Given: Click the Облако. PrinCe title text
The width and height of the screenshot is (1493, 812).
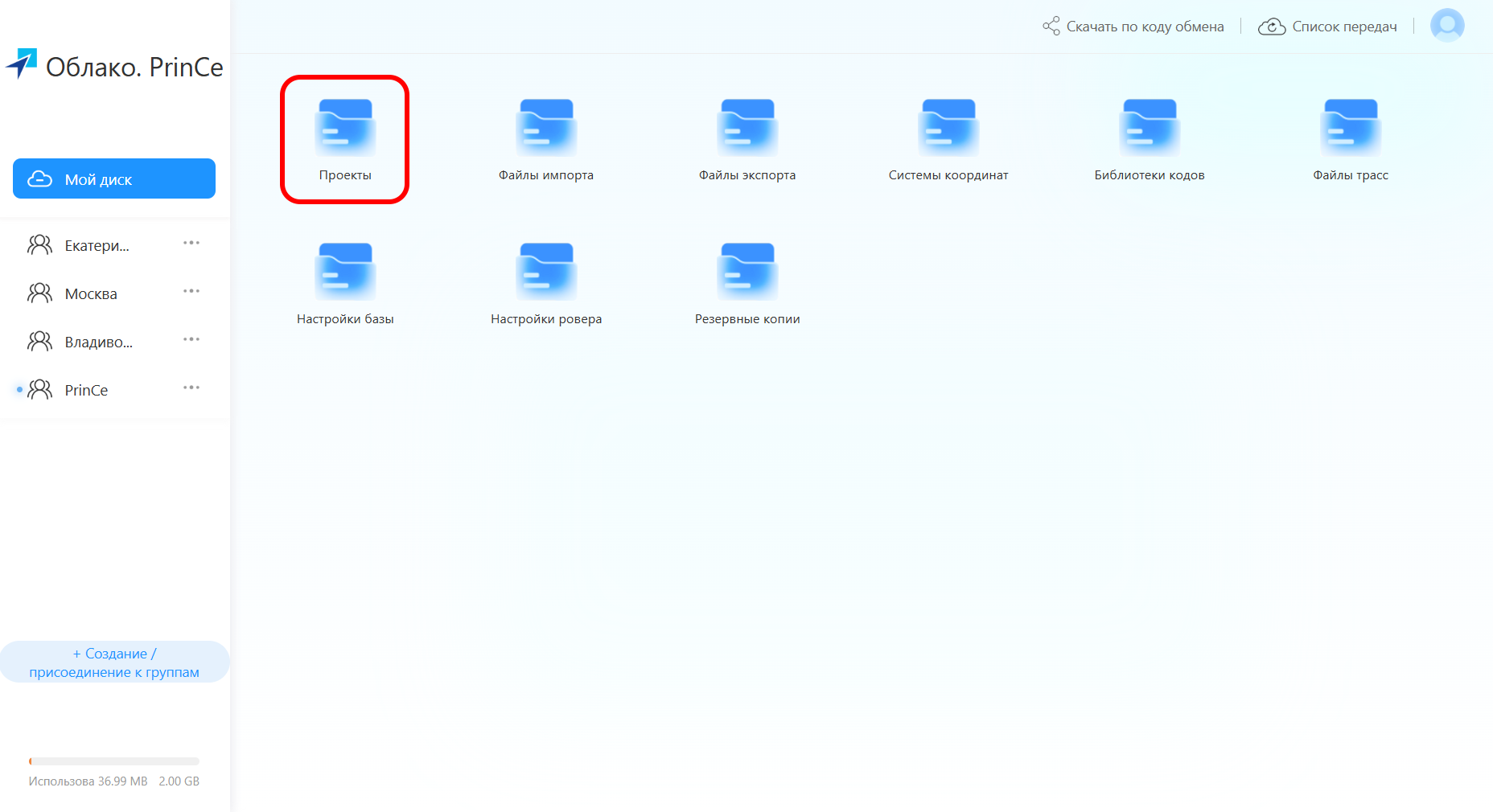Looking at the screenshot, I should tap(134, 67).
